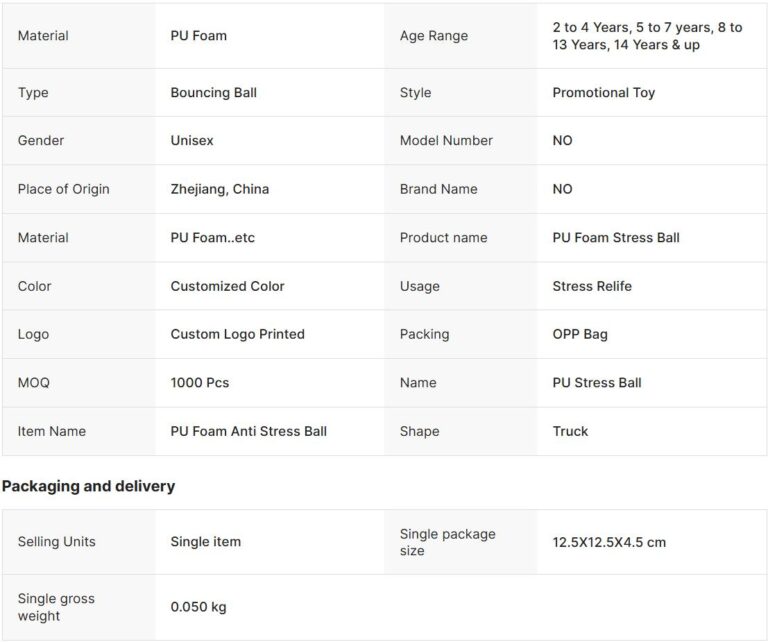Select 'PU Foam Anti Stress Ball' text
The height and width of the screenshot is (642, 768).
point(248,431)
